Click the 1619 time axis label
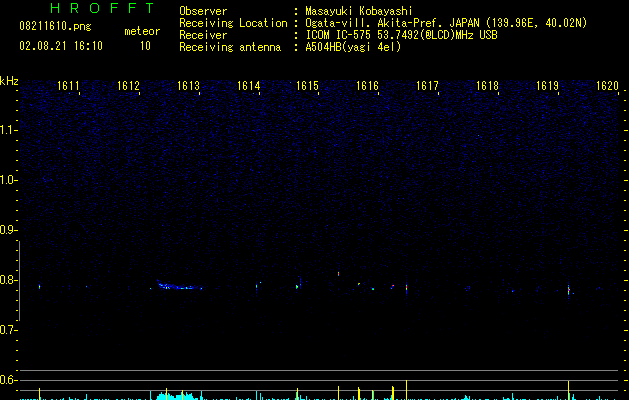Viewport: 629px width, 400px height. (547, 86)
